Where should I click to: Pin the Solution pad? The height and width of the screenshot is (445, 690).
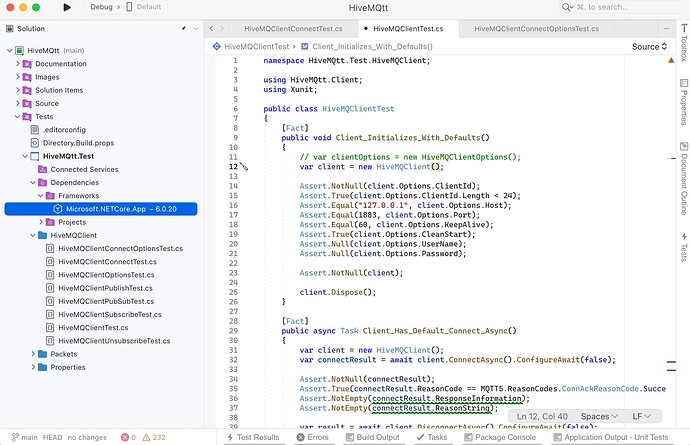(x=184, y=29)
